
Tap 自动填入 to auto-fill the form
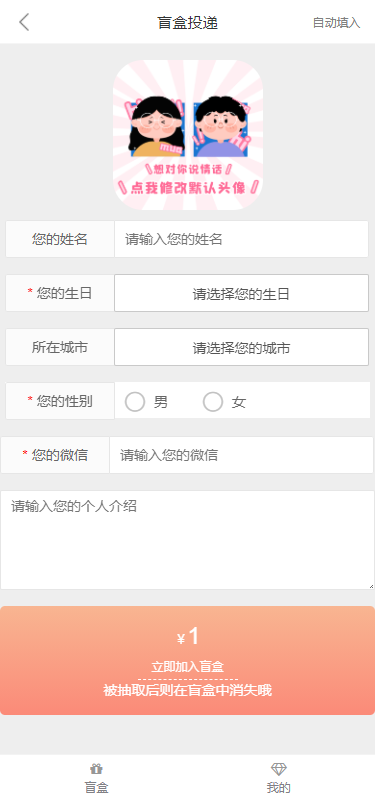(336, 23)
